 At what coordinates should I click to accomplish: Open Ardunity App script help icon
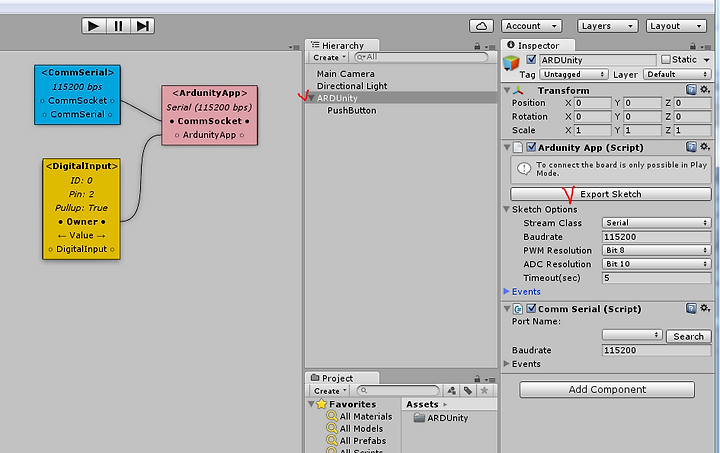691,146
